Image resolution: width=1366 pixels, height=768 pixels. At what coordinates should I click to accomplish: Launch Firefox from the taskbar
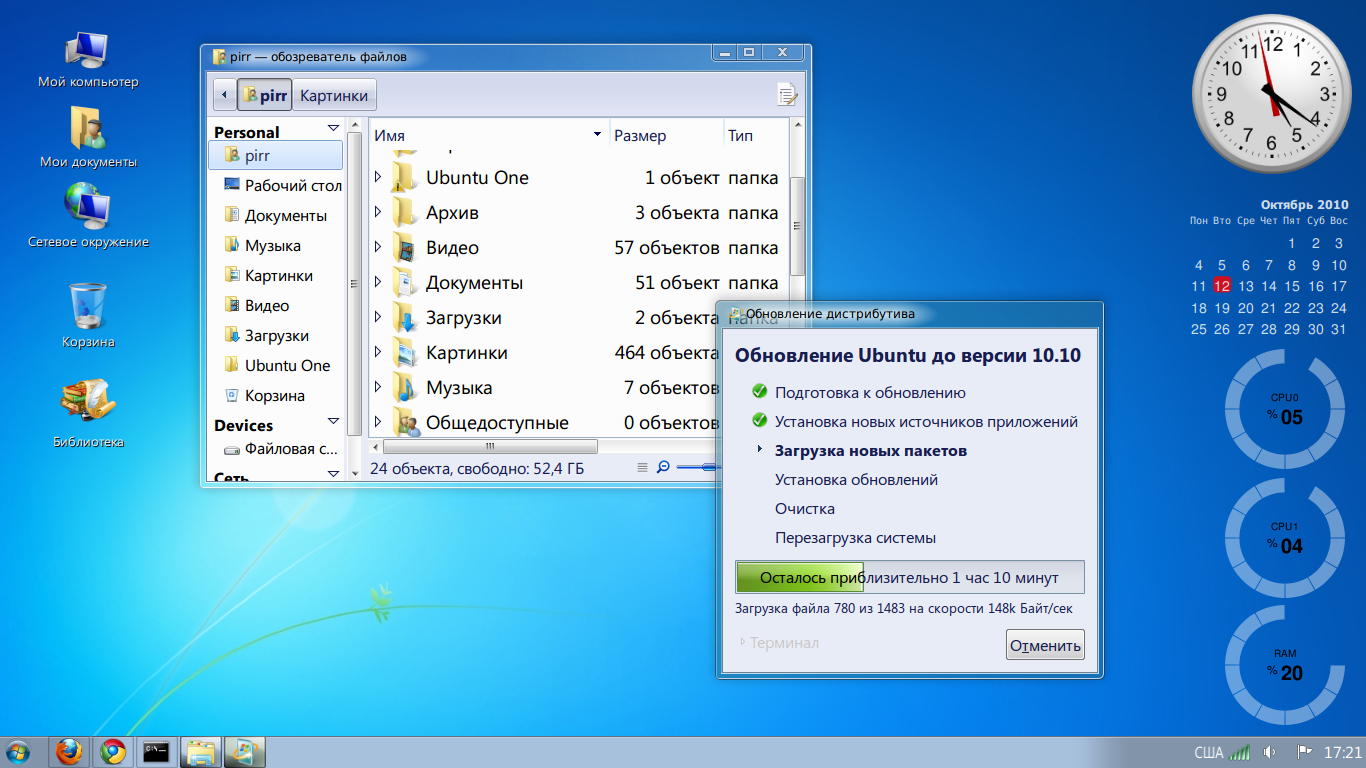[x=68, y=752]
